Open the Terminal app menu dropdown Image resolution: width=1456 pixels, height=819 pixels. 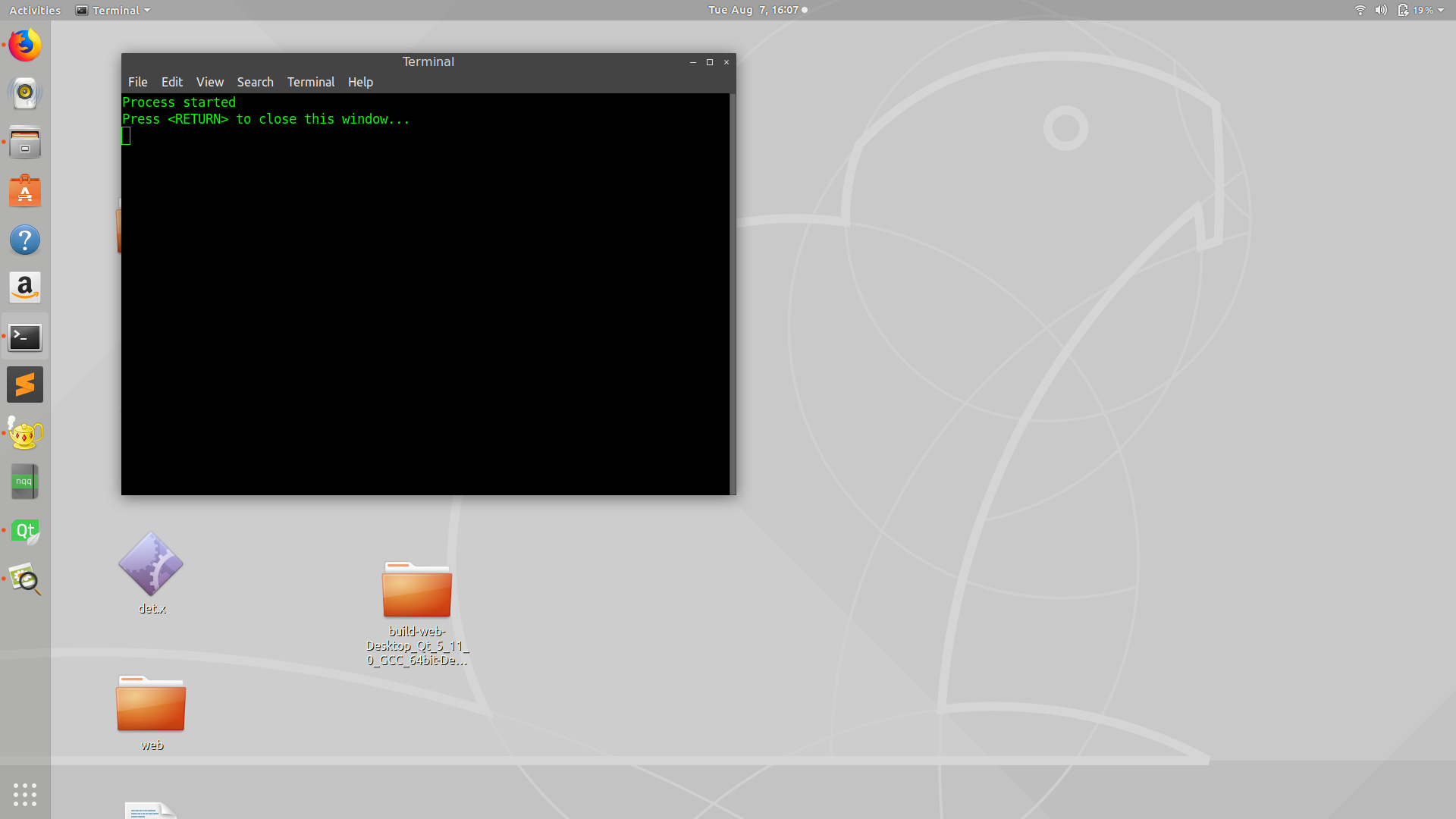[114, 10]
